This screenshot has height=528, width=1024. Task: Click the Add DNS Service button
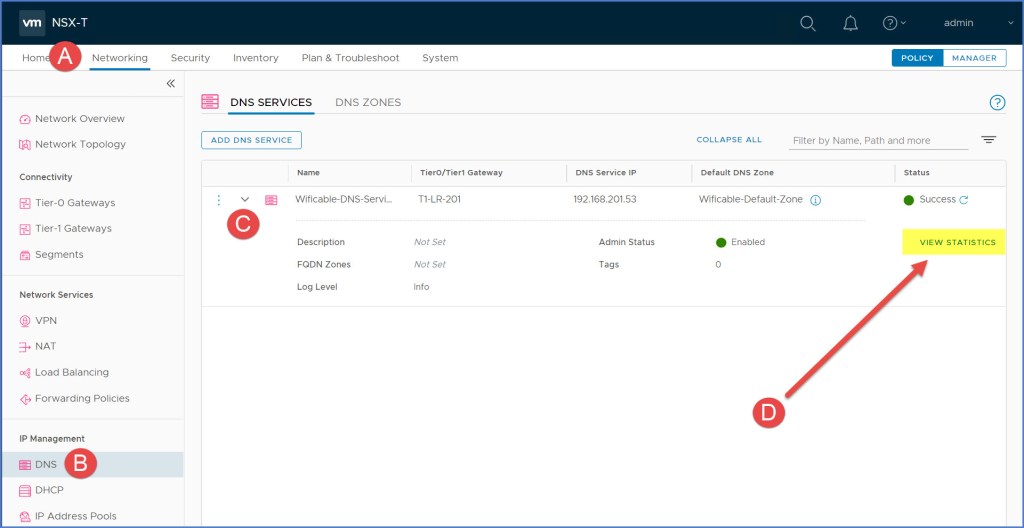pyautogui.click(x=251, y=140)
